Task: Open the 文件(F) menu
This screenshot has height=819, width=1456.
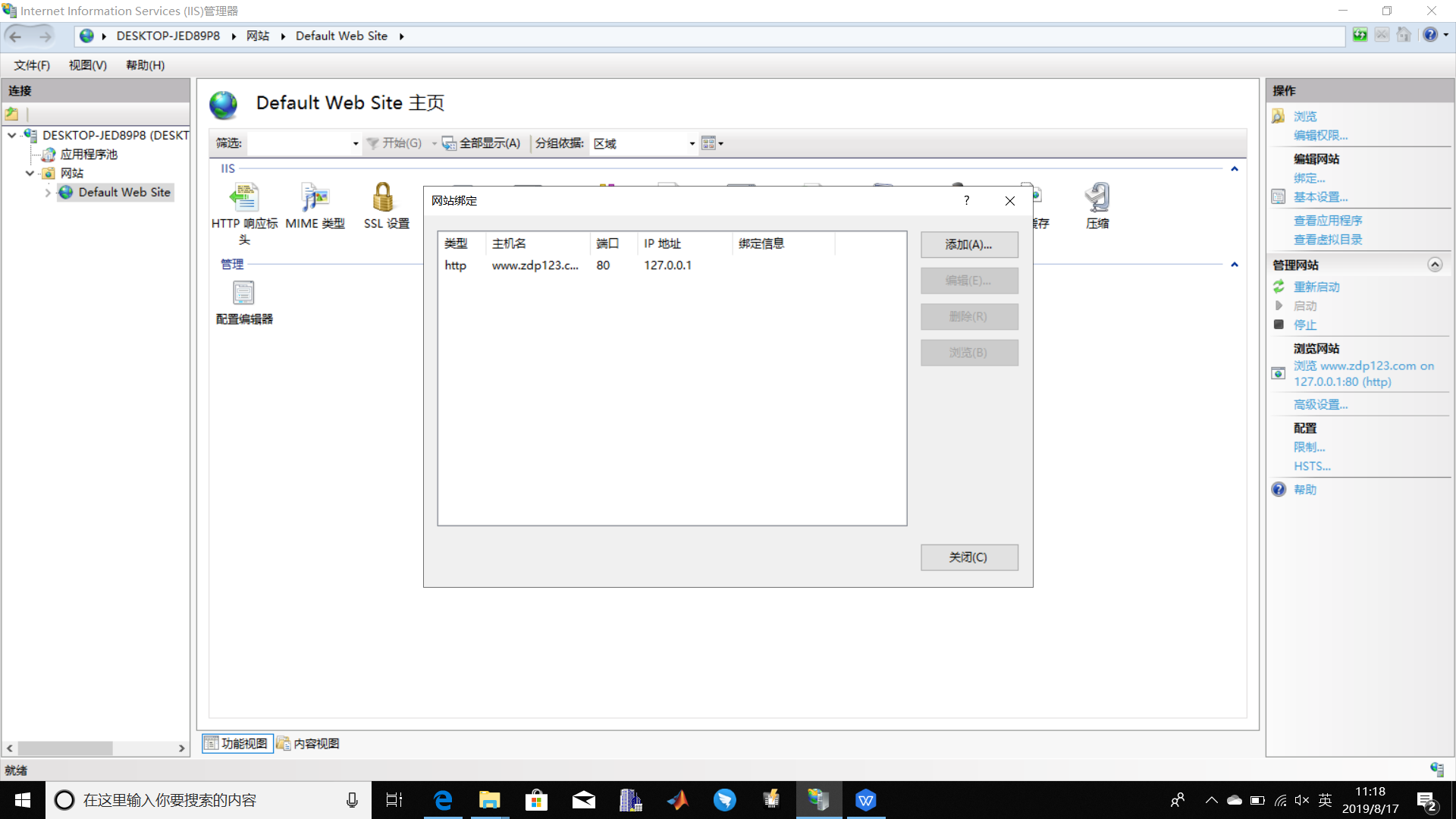Action: pos(32,65)
